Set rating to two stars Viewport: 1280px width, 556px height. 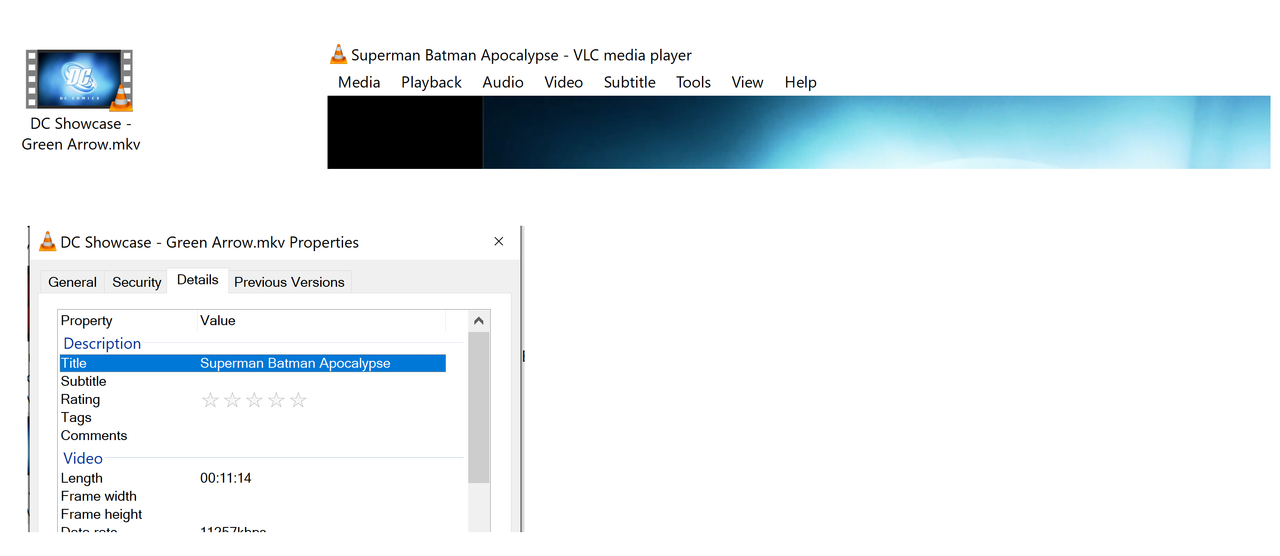[232, 400]
